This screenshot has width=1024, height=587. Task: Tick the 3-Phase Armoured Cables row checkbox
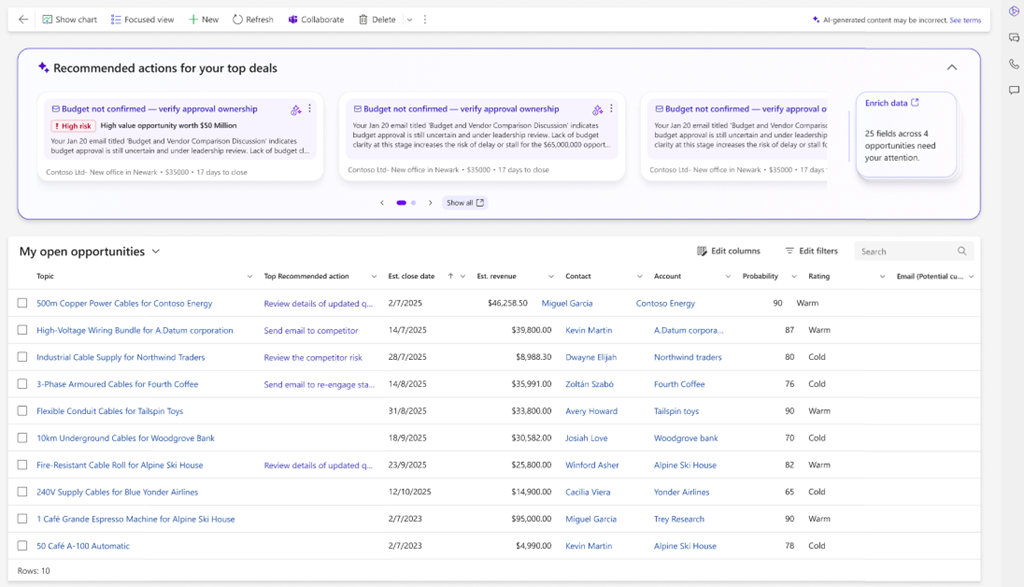[x=22, y=384]
